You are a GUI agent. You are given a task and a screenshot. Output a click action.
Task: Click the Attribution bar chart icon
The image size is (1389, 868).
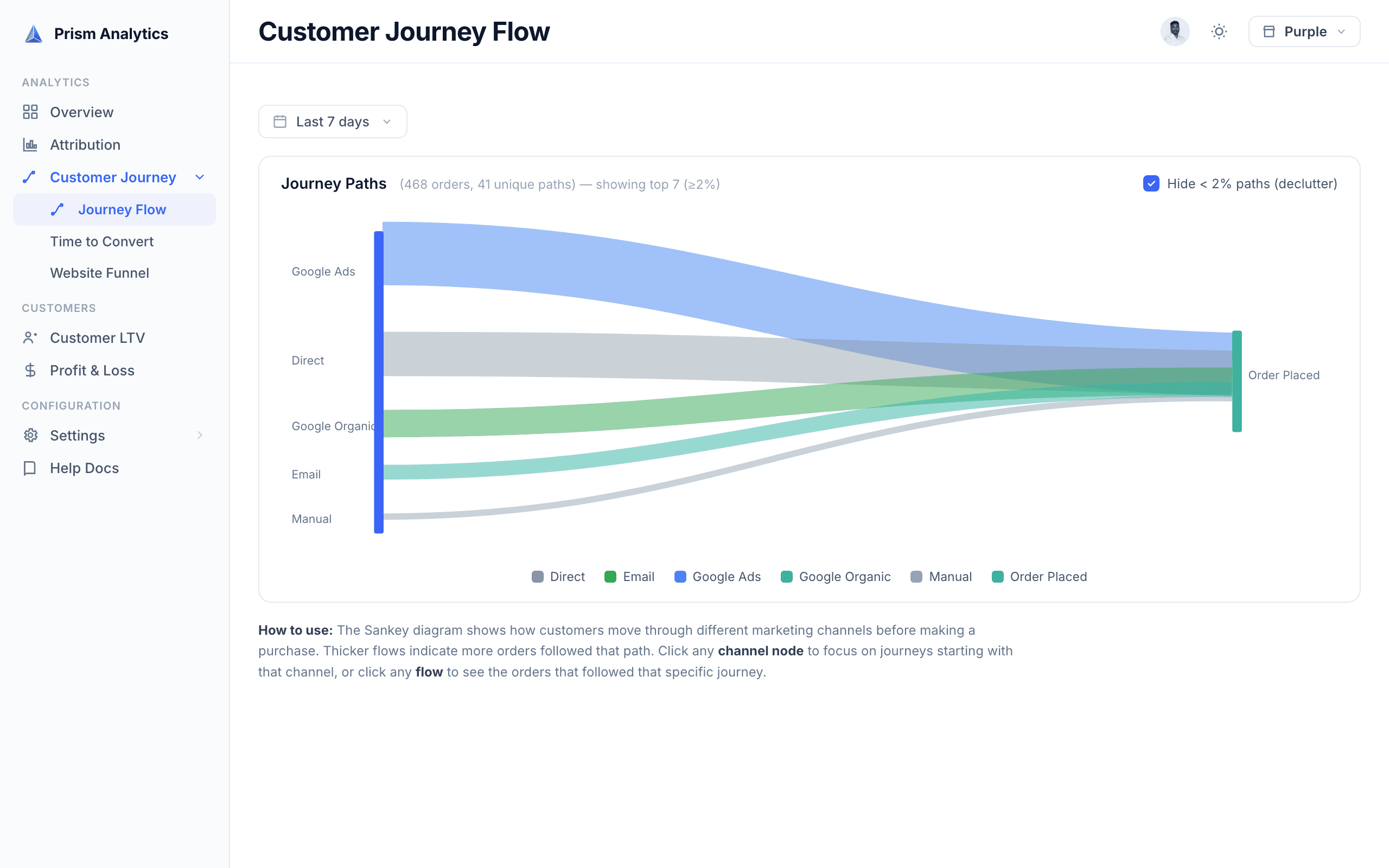pos(30,145)
